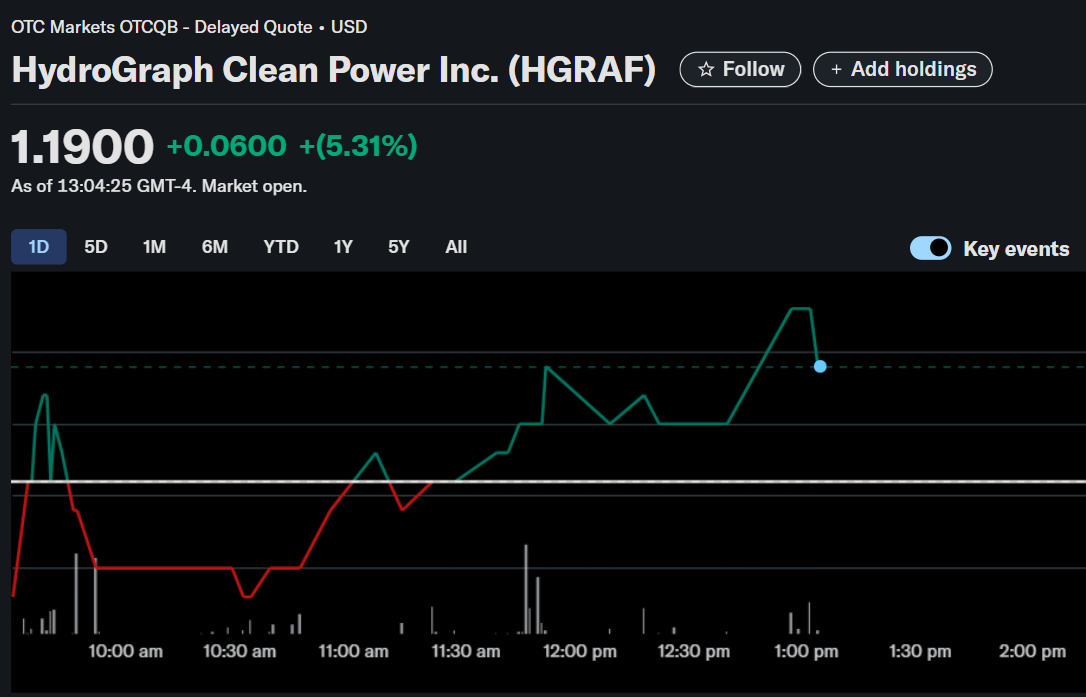The width and height of the screenshot is (1086, 697).
Task: Click the 11:30 am axis label
Action: tap(465, 651)
